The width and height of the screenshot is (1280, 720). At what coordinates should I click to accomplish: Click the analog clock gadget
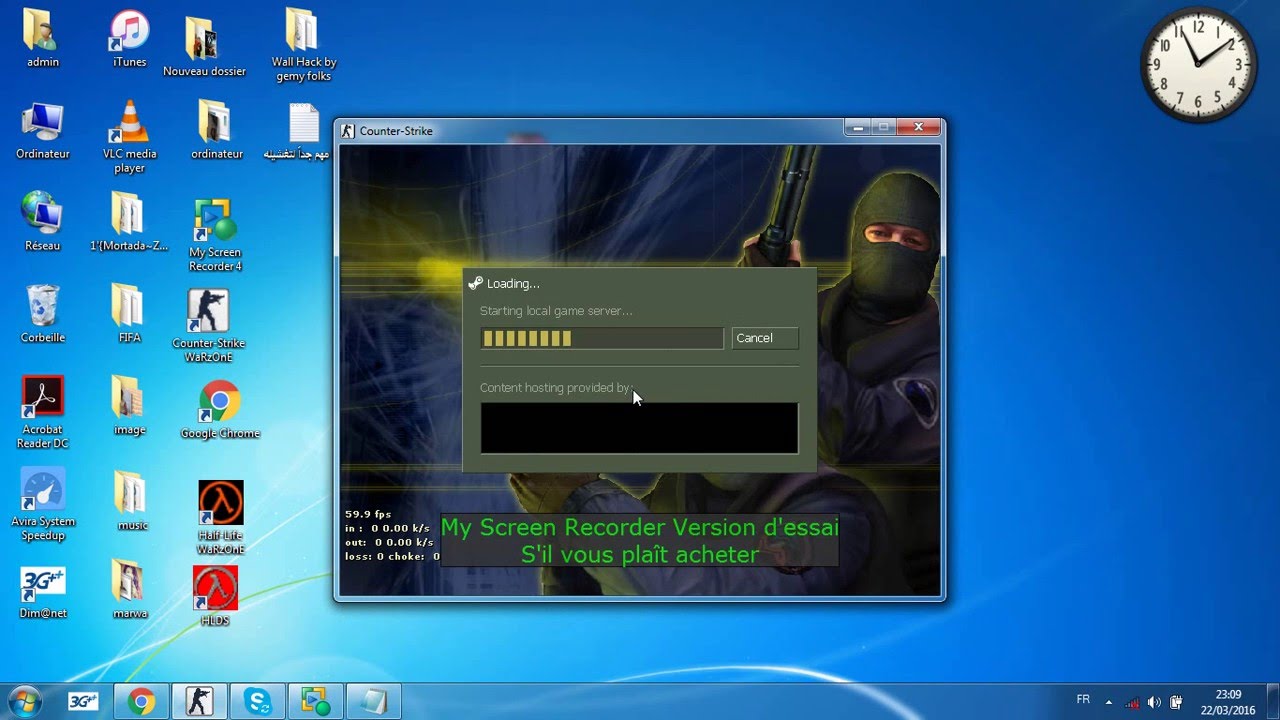[1198, 66]
